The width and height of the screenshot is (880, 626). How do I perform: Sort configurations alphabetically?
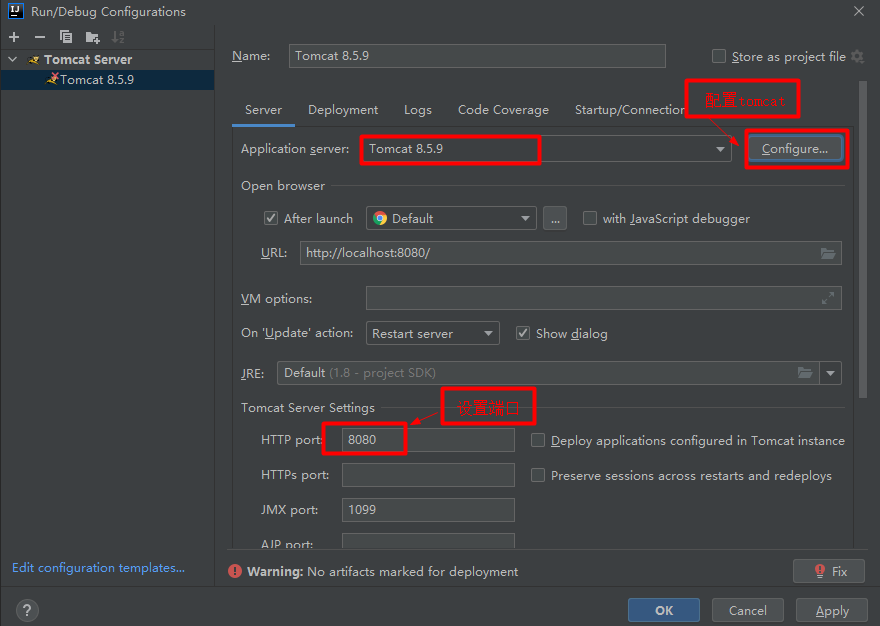point(118,37)
